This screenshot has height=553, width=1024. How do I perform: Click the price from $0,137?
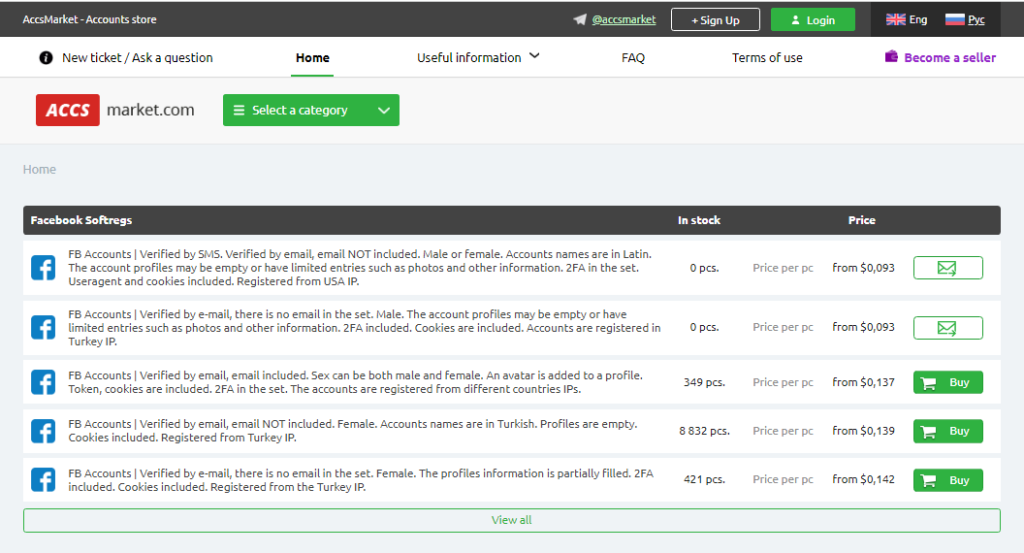863,382
